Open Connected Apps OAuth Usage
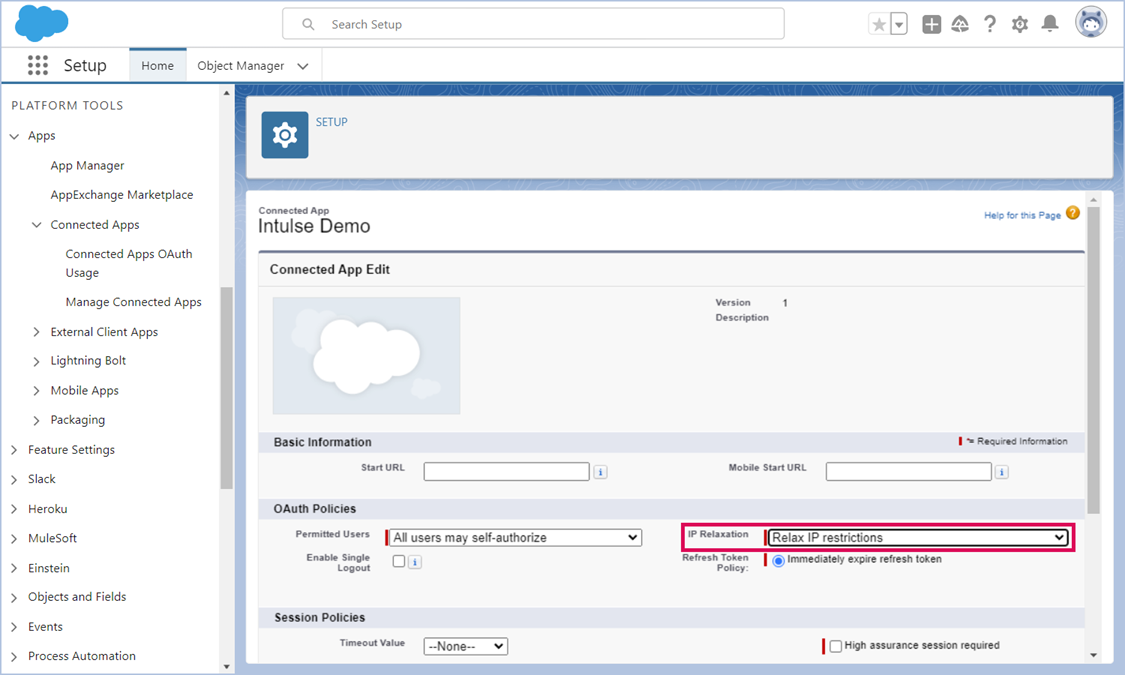 [x=129, y=263]
